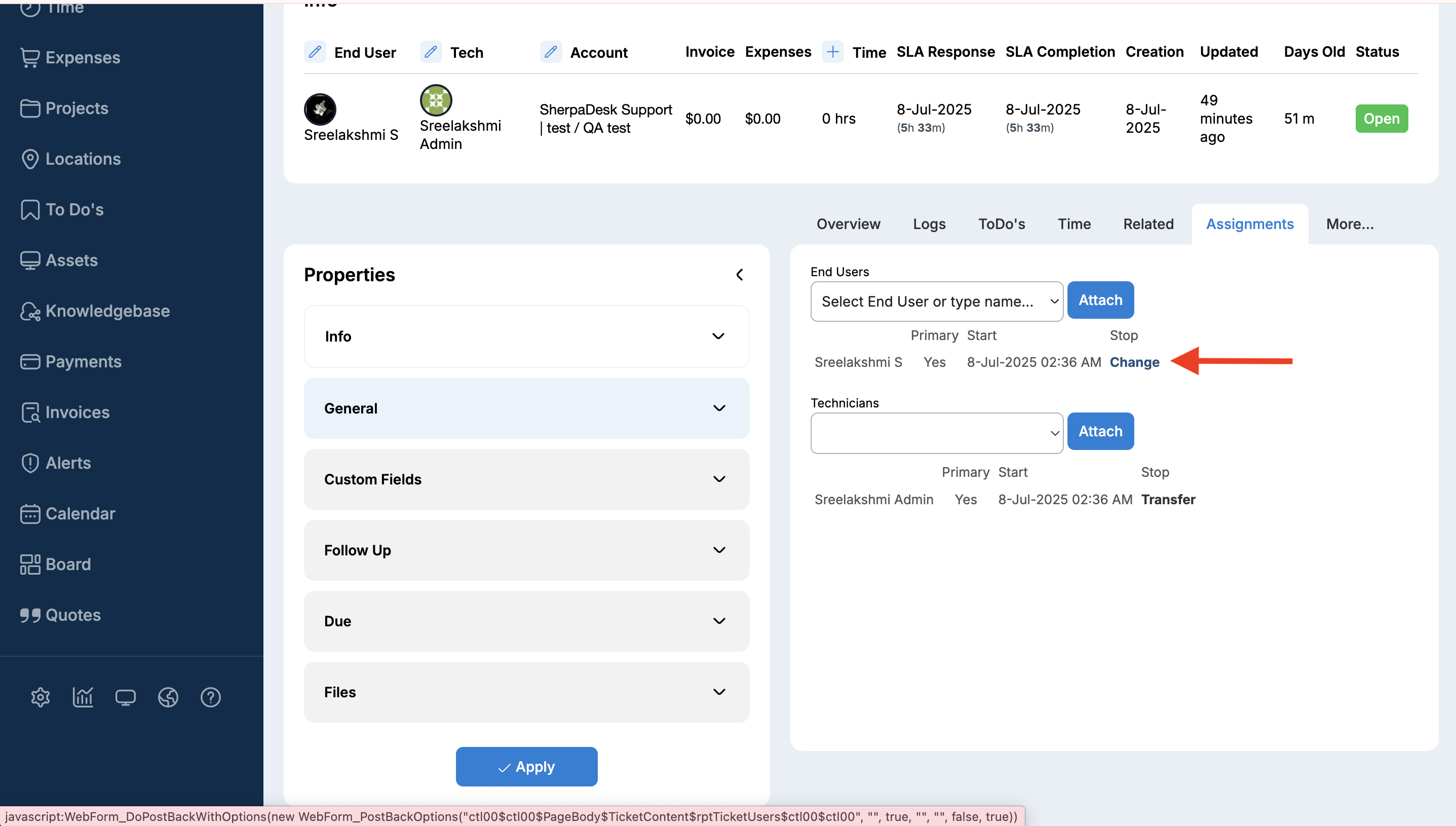Open the reports chart icon in sidebar
Screen dimensions: 1456x826
pyautogui.click(x=83, y=697)
